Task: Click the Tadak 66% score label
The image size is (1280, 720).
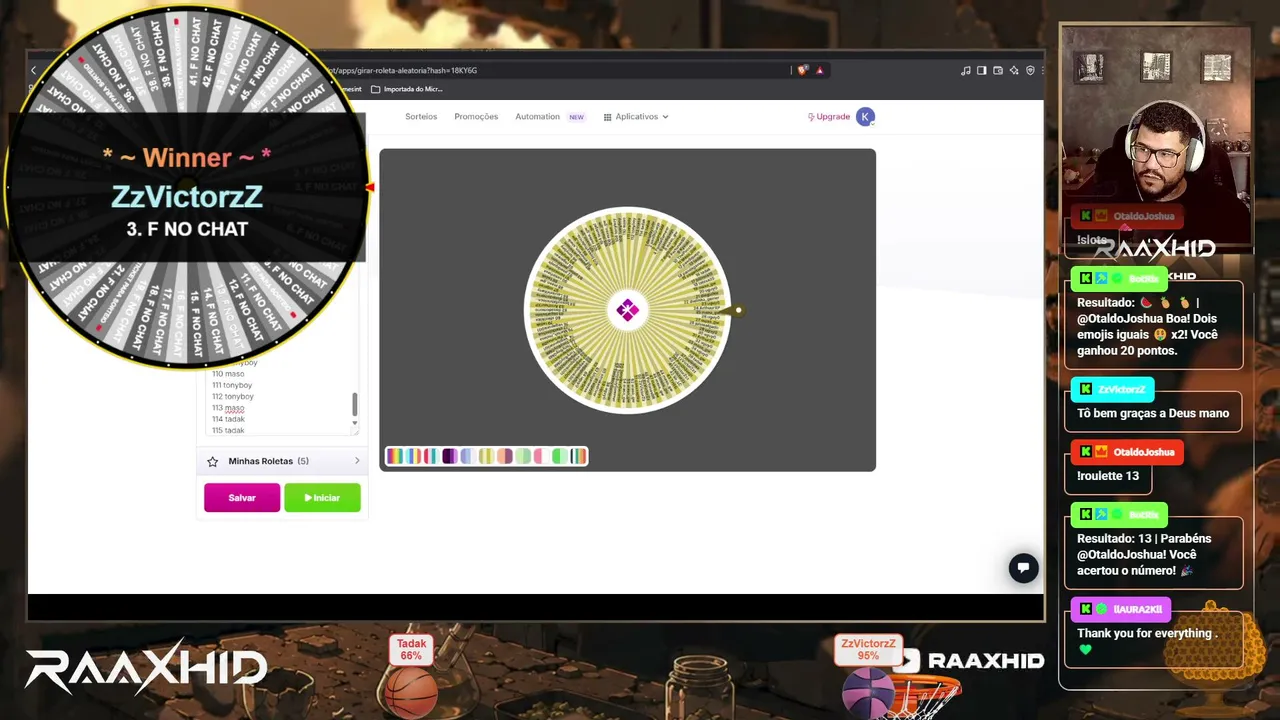Action: [x=411, y=650]
